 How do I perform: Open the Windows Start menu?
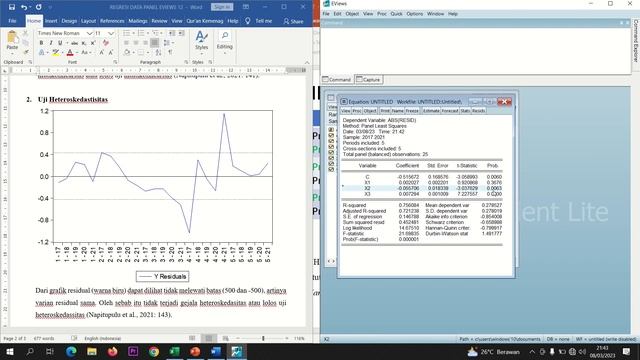(x=9, y=351)
